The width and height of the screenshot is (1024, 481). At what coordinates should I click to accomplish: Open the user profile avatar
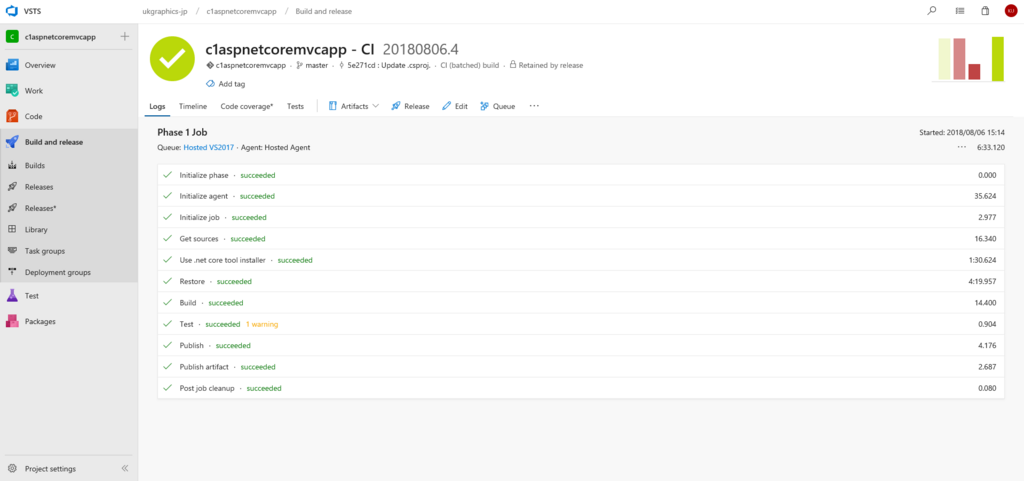pos(1010,11)
